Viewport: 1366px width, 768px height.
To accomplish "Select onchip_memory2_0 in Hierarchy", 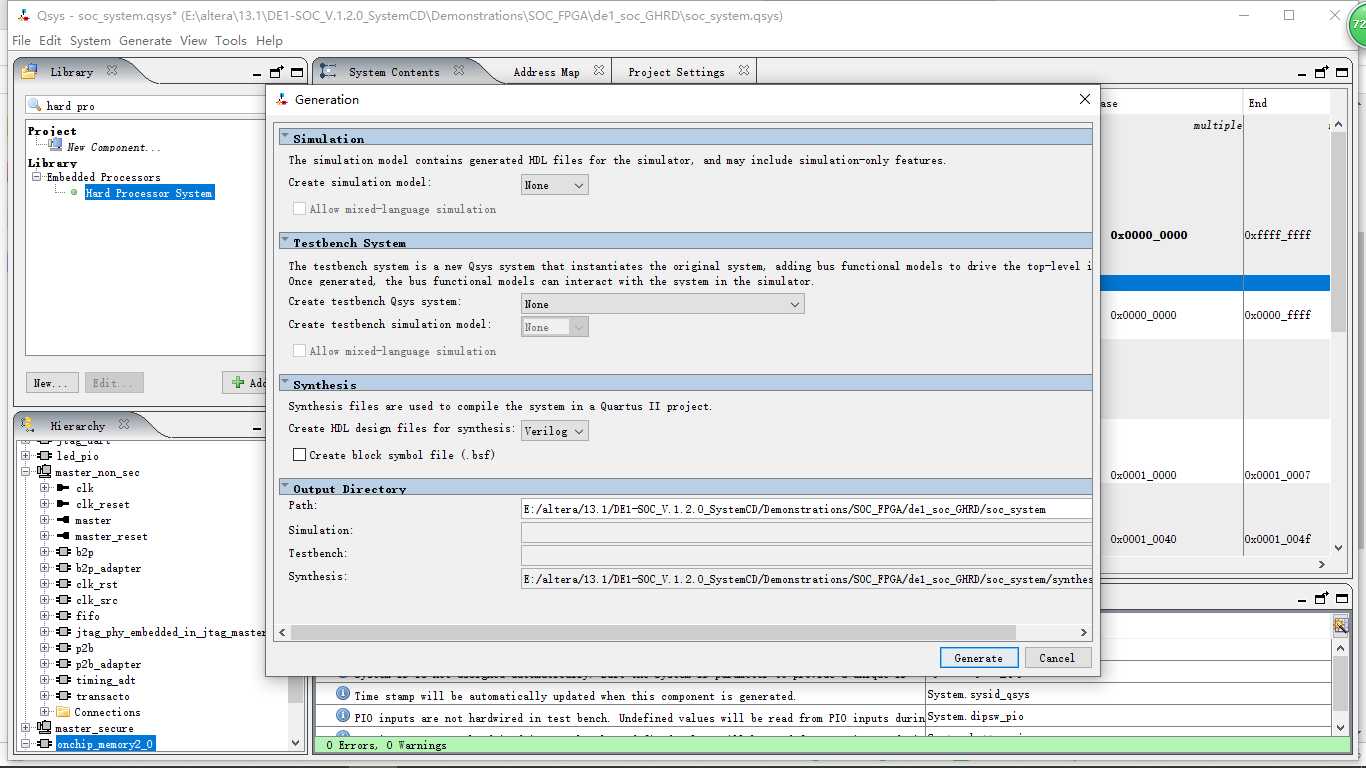I will point(105,744).
